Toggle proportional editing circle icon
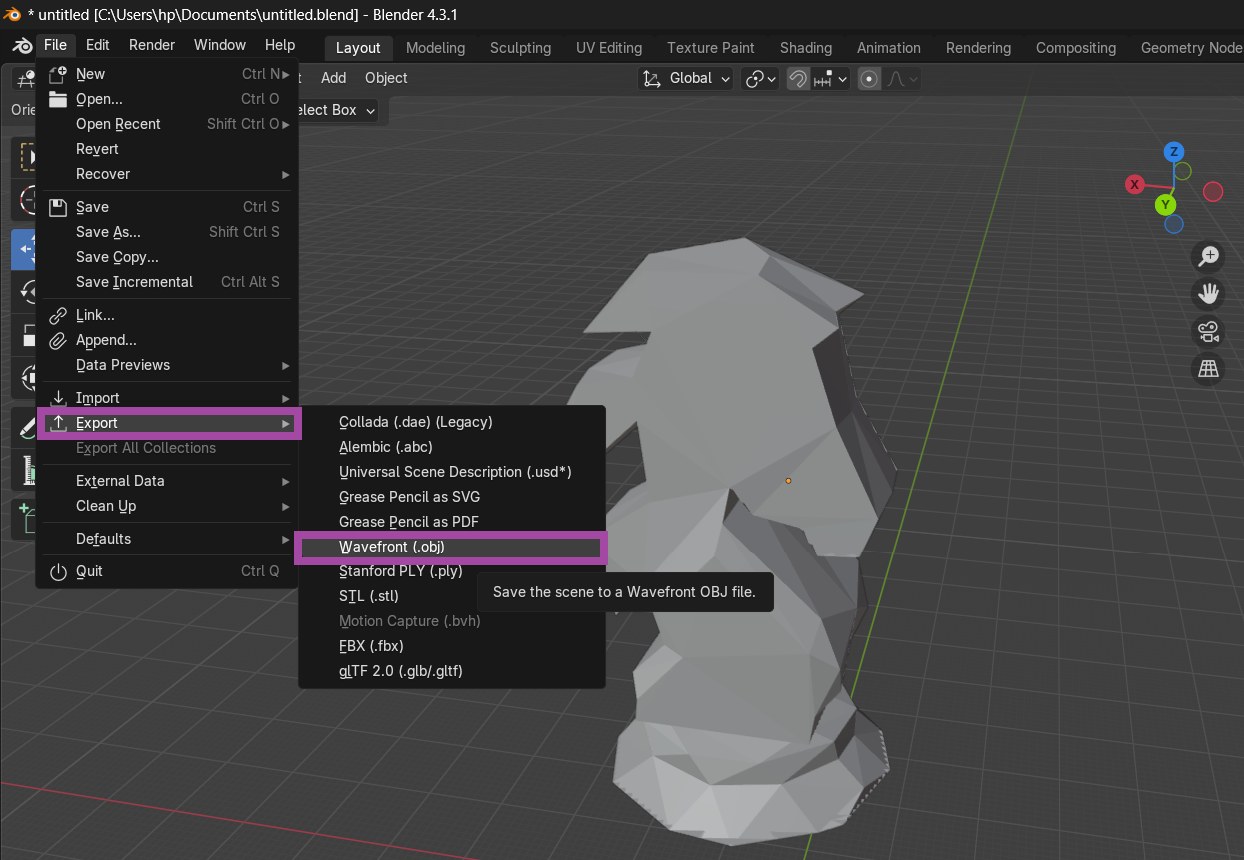This screenshot has width=1244, height=860. (869, 79)
